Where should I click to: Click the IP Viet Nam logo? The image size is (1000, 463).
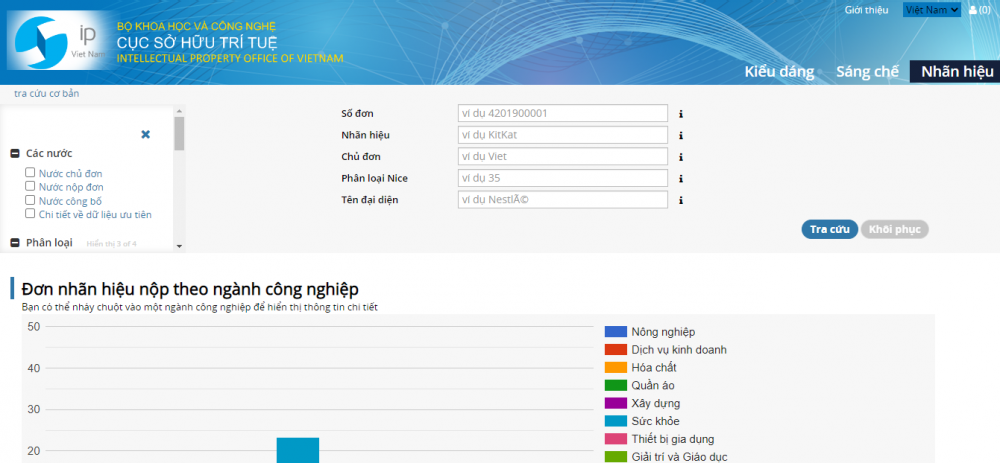(57, 40)
